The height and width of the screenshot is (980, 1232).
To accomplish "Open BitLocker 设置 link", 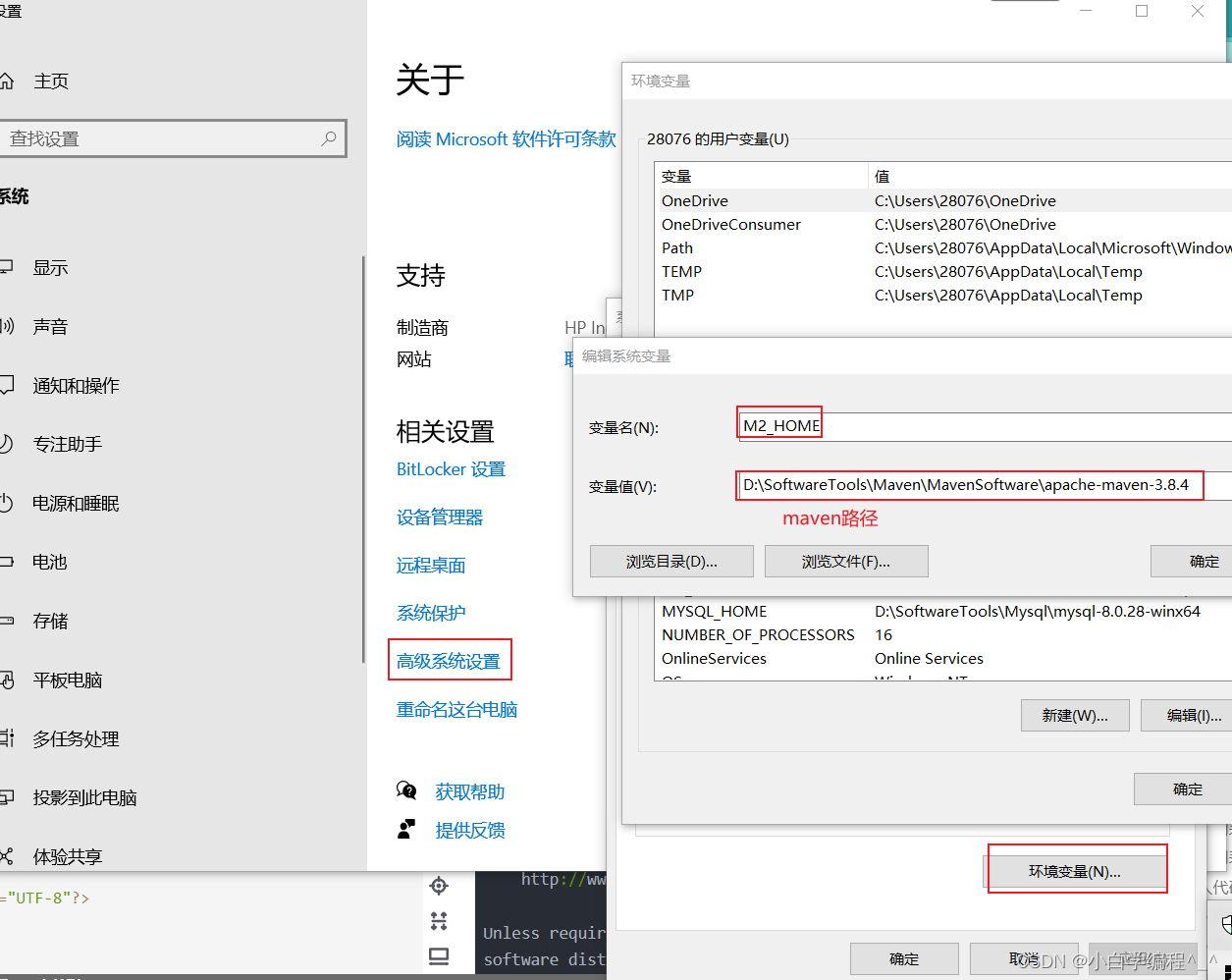I will (451, 469).
